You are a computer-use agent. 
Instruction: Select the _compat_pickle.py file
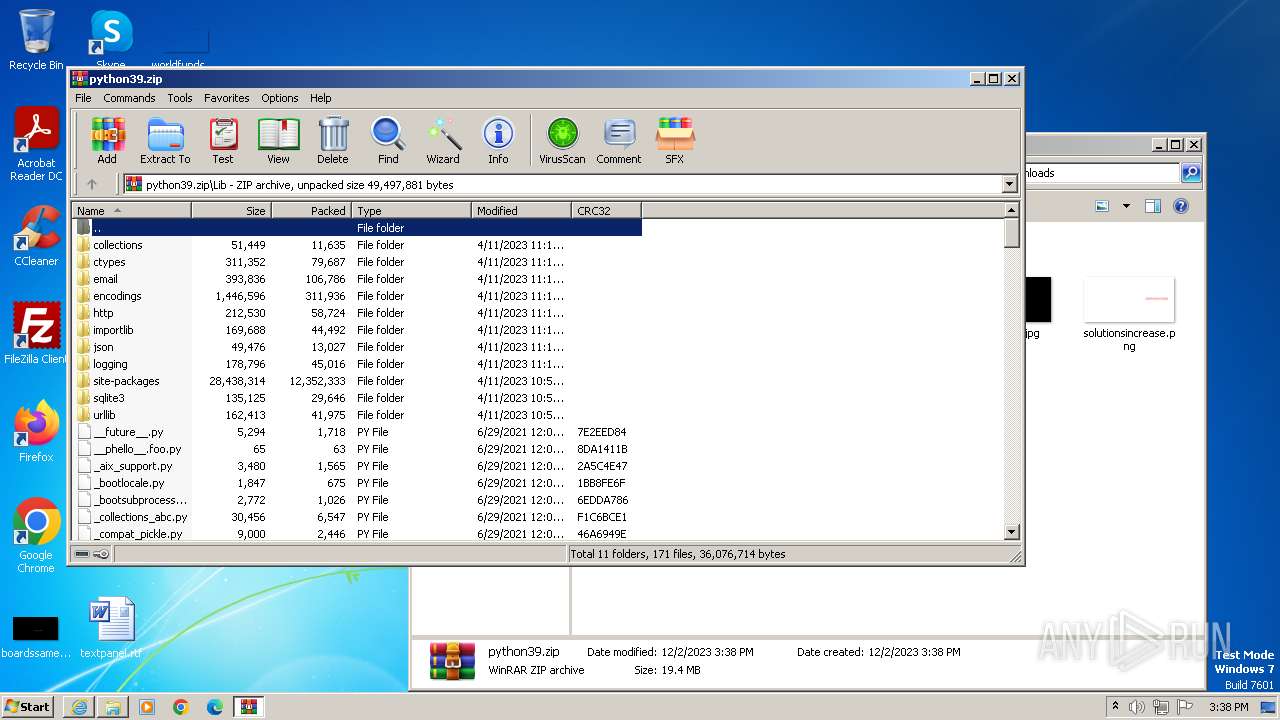click(357, 533)
